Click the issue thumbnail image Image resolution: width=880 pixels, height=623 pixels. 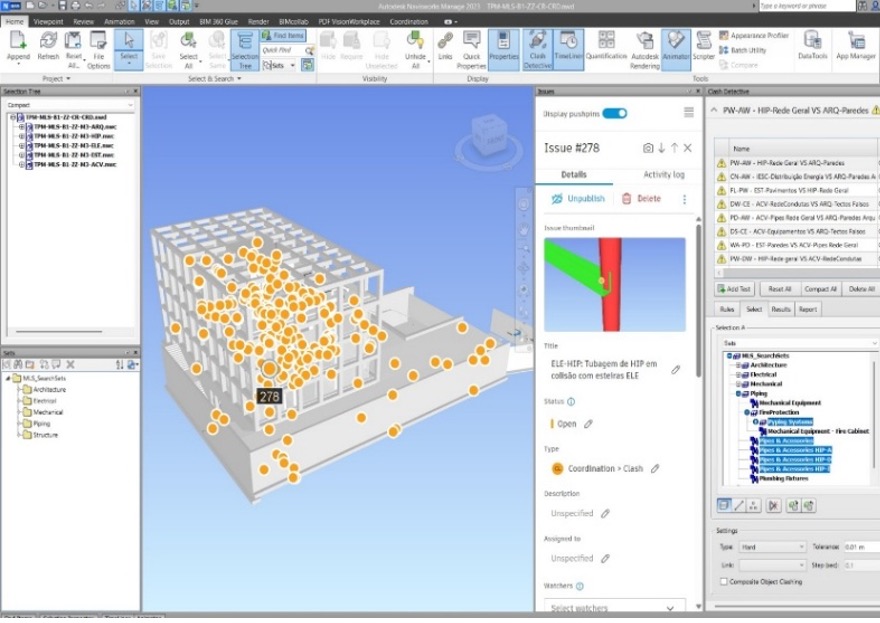coord(614,284)
